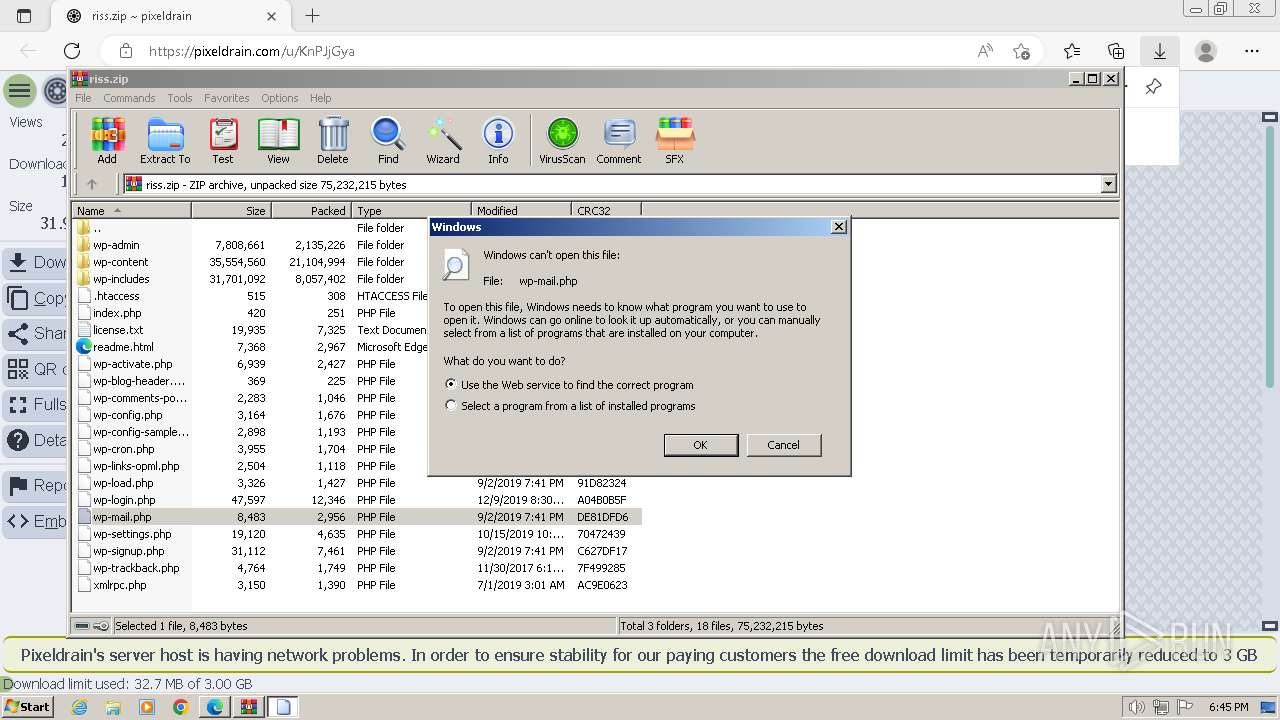Click the Comment toolbar icon
The width and height of the screenshot is (1280, 720).
[619, 140]
